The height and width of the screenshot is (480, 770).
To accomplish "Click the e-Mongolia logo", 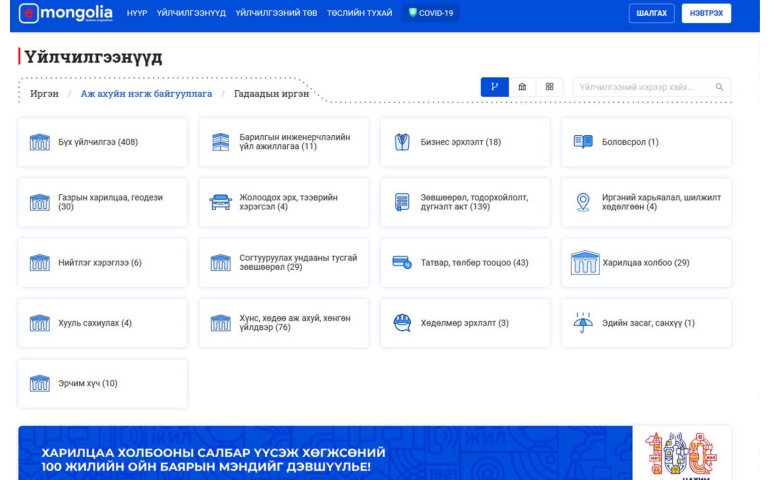I will tap(66, 13).
